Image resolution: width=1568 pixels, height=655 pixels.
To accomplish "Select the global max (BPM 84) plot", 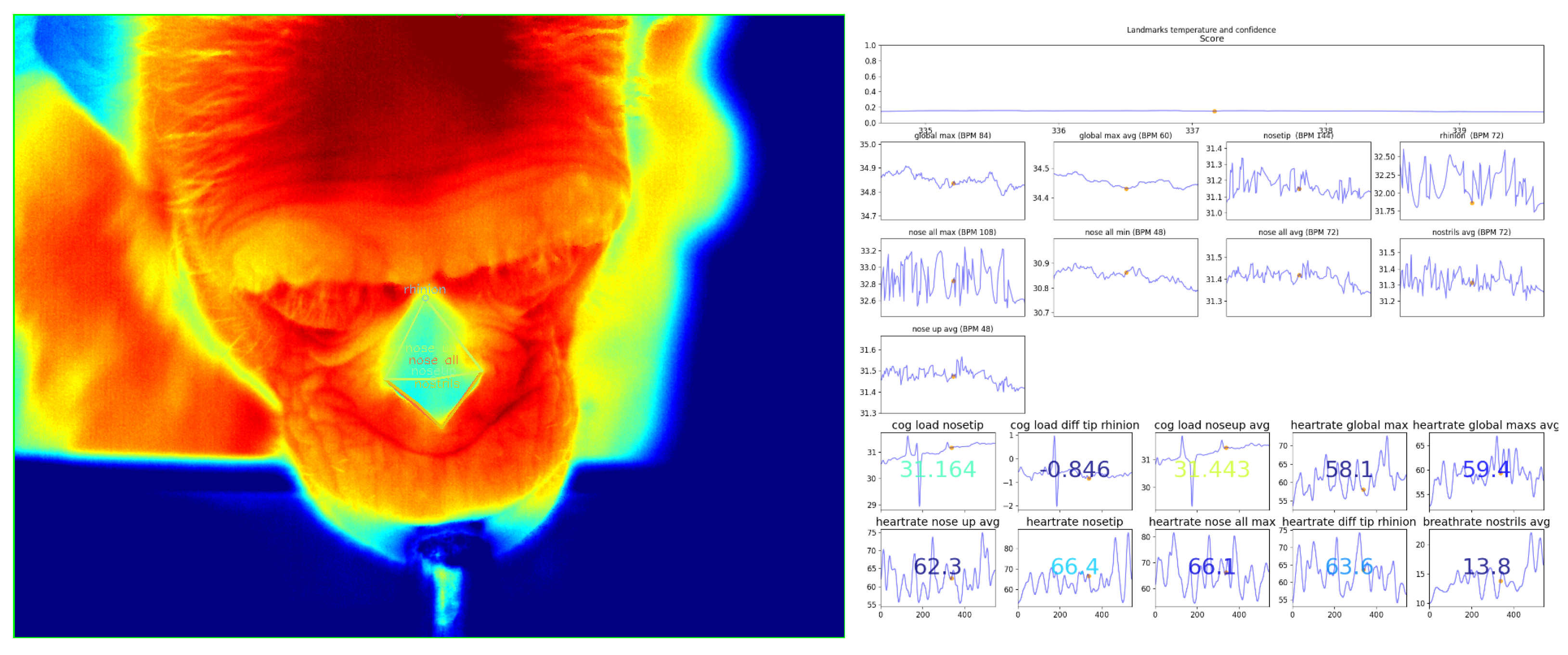I will point(953,181).
